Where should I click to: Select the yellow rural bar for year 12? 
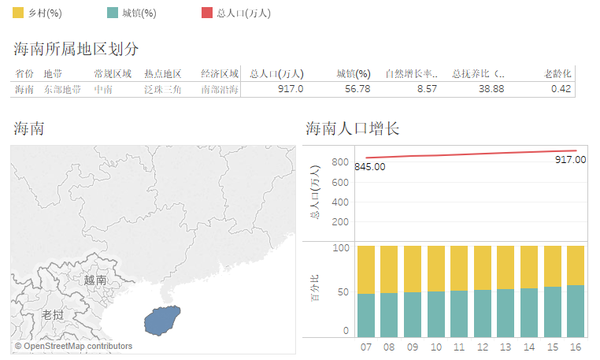click(483, 268)
